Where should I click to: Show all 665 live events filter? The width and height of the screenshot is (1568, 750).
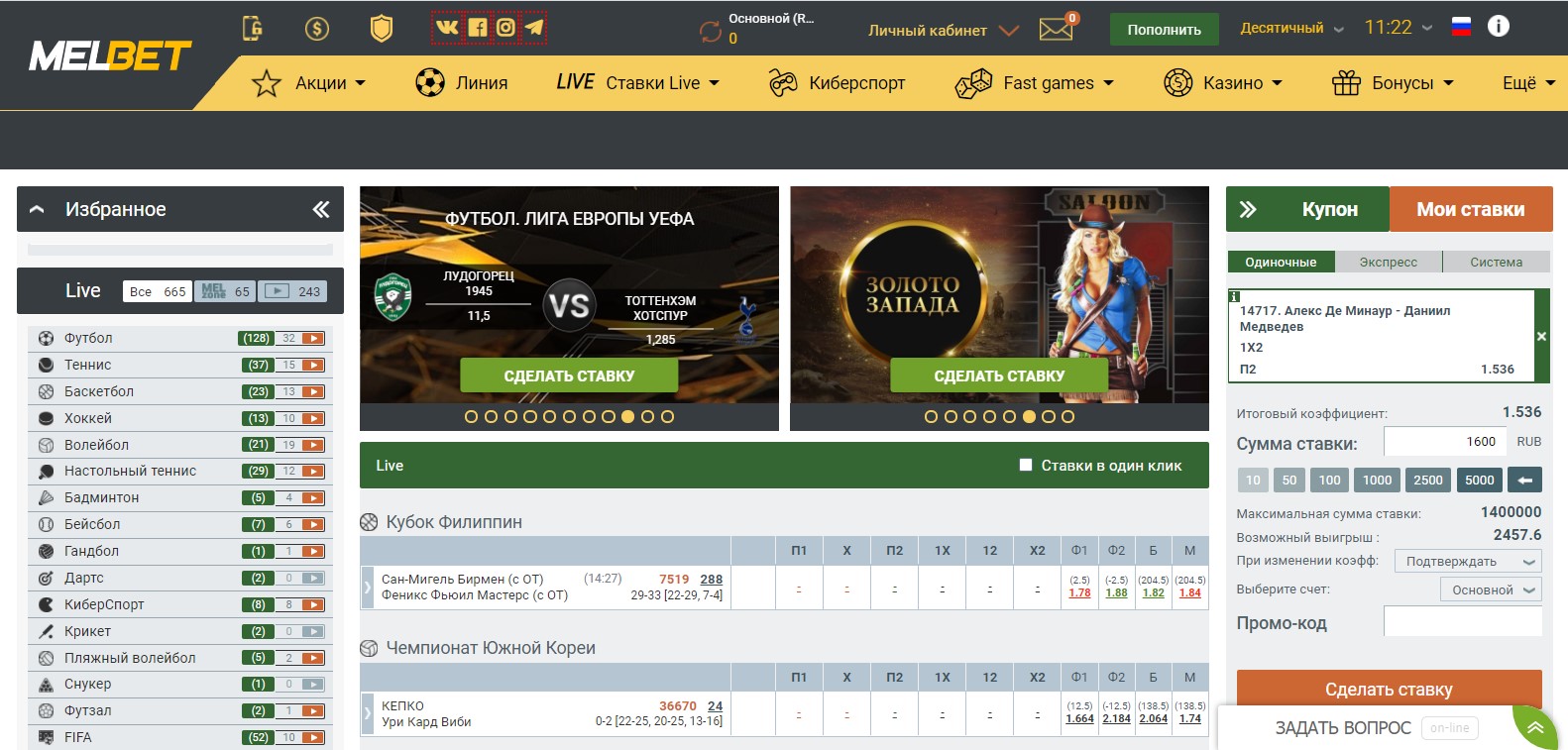click(x=158, y=291)
